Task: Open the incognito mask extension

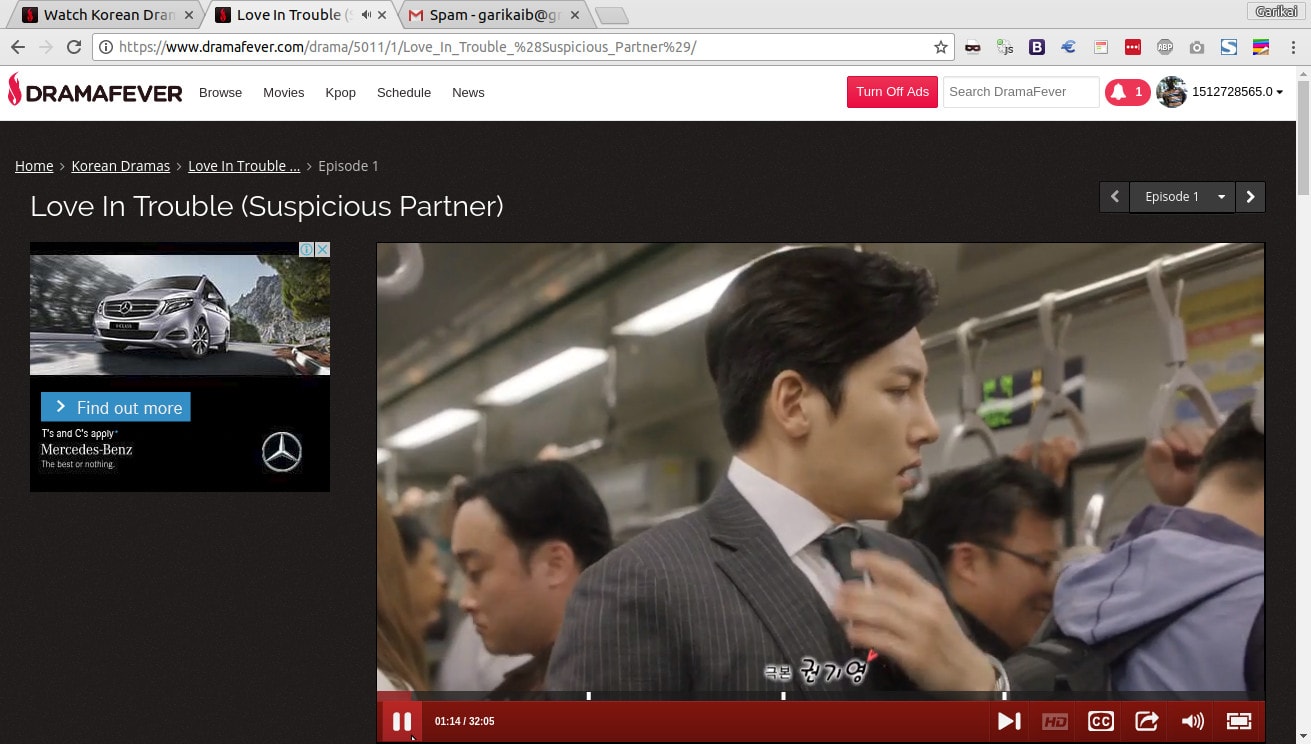Action: coord(972,47)
